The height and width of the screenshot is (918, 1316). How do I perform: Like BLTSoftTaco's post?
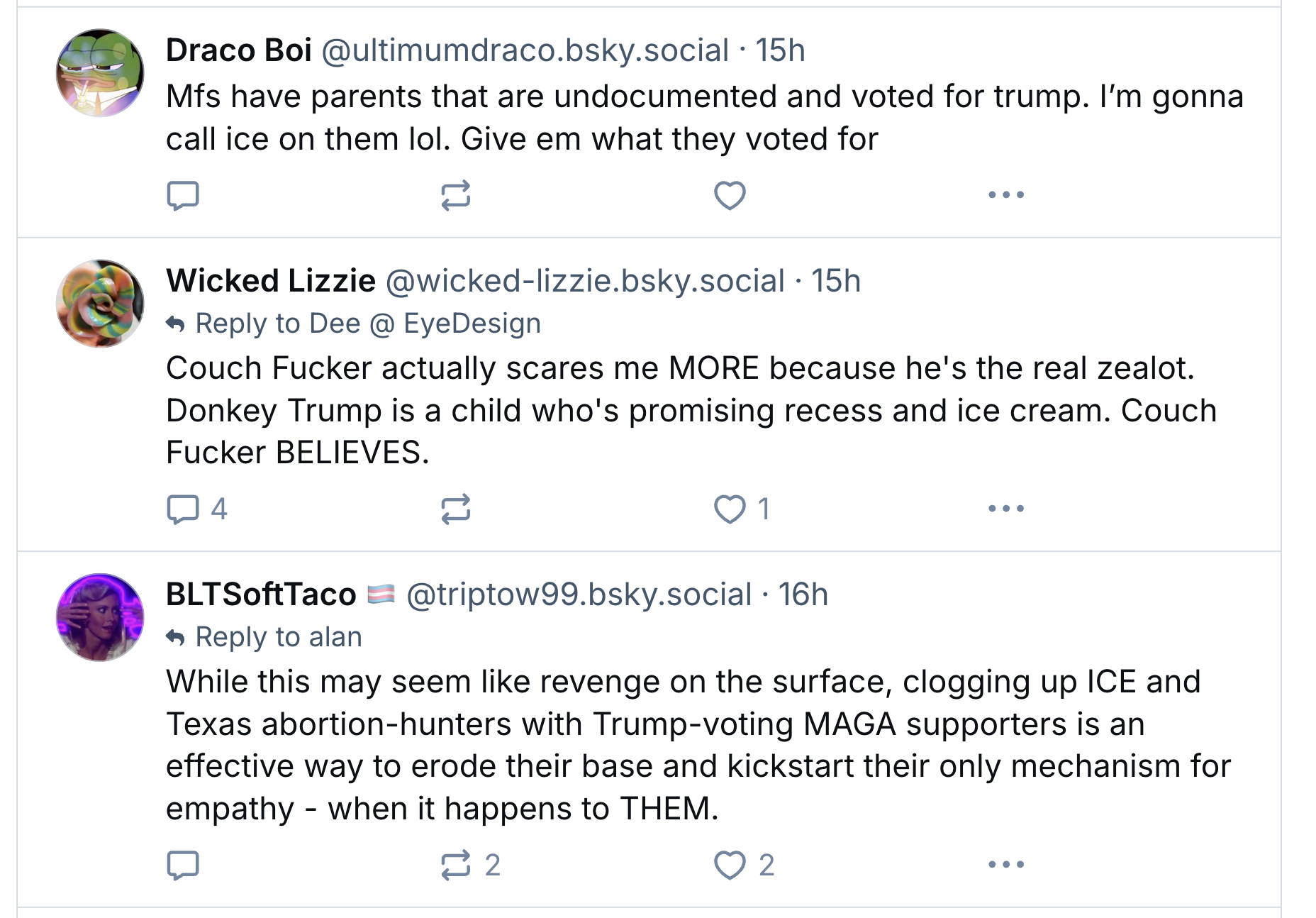(x=730, y=865)
